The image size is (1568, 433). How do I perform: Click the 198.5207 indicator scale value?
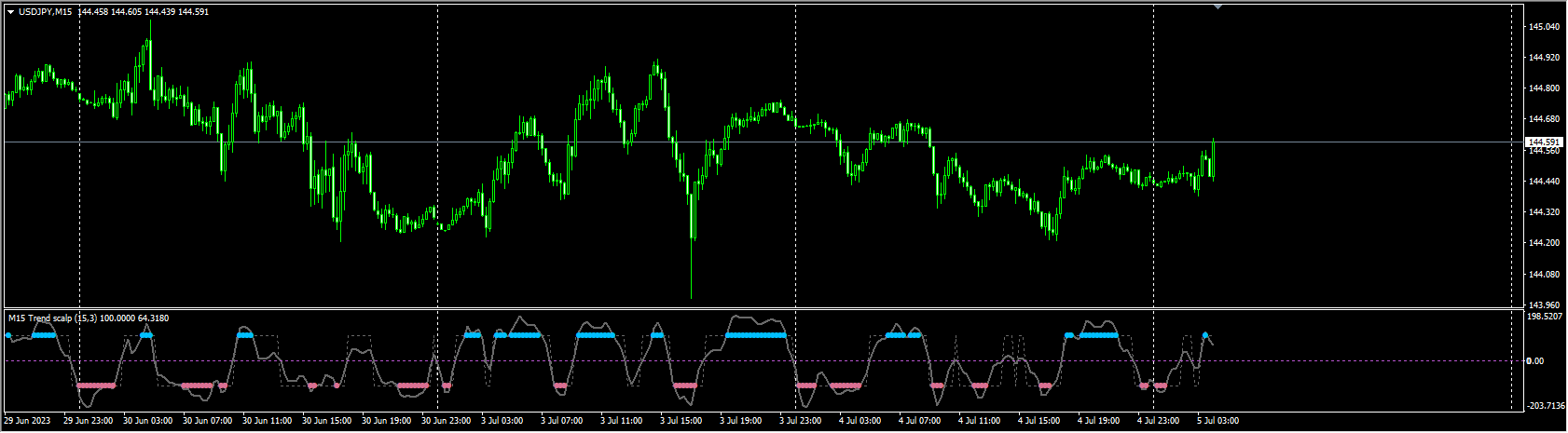pyautogui.click(x=1547, y=317)
